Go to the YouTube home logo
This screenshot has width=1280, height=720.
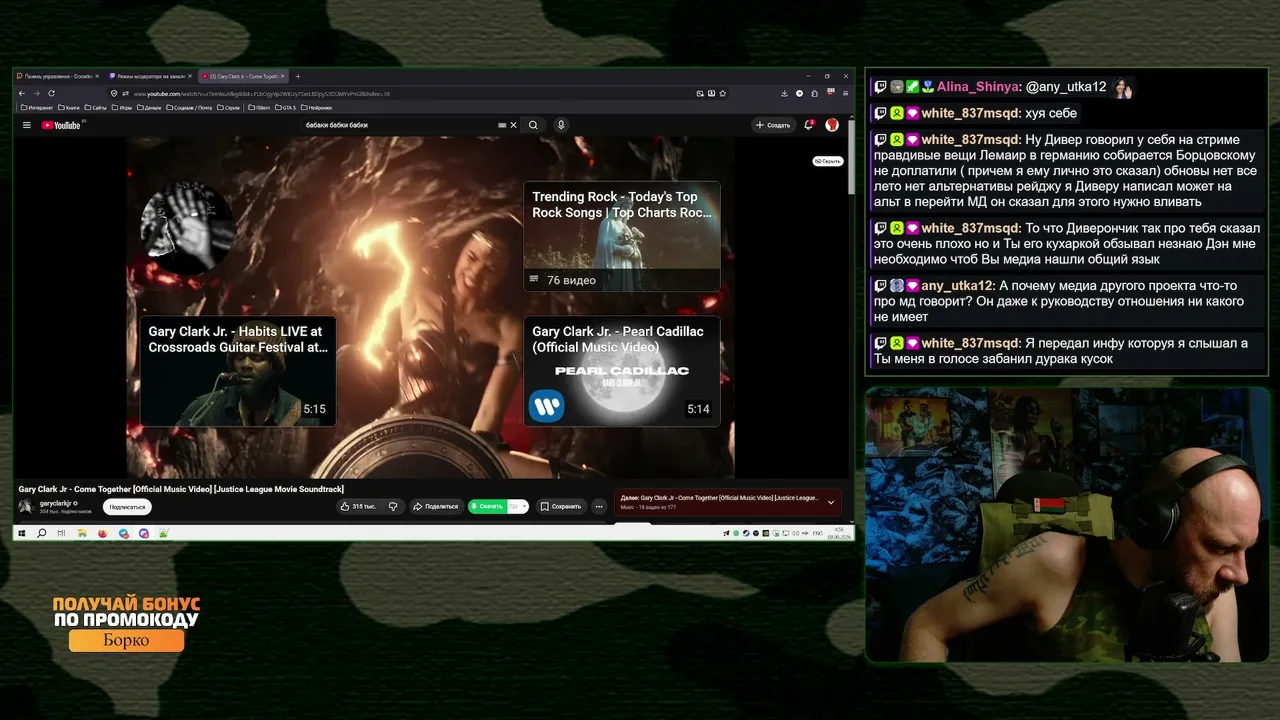62,125
